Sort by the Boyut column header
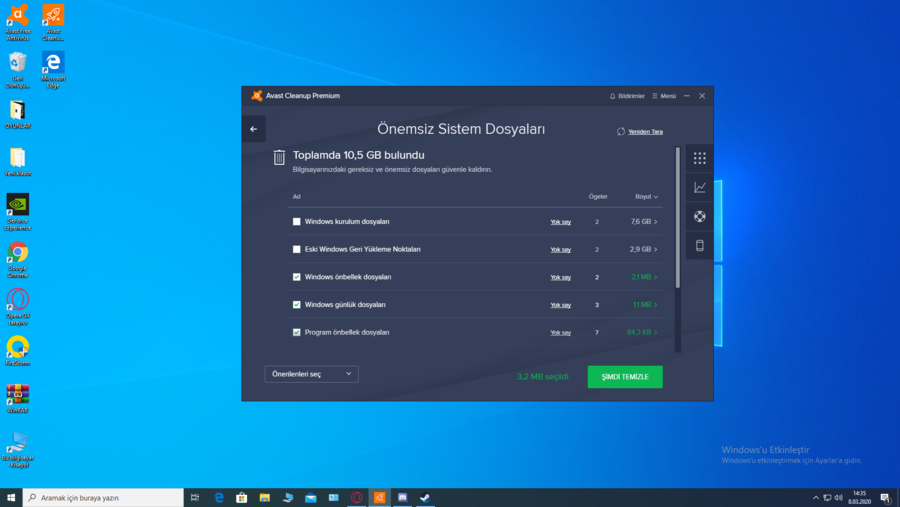Viewport: 900px width, 507px height. point(646,196)
